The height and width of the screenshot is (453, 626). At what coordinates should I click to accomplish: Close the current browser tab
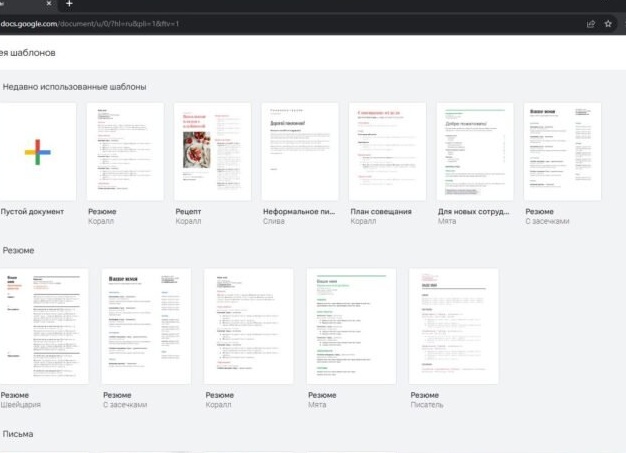coord(49,5)
